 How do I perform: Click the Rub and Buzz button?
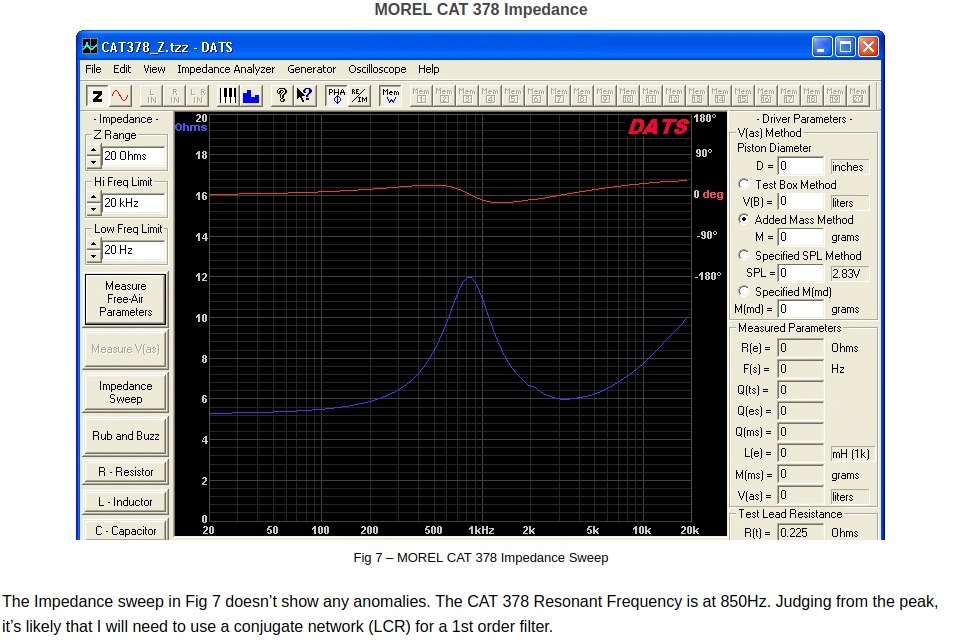coord(126,436)
